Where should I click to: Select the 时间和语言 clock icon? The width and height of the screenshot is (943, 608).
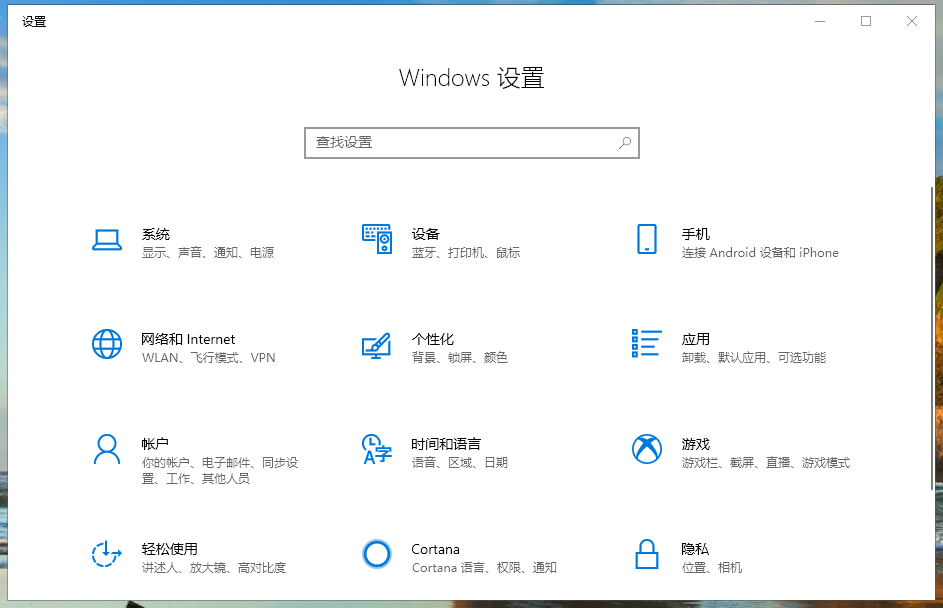377,450
